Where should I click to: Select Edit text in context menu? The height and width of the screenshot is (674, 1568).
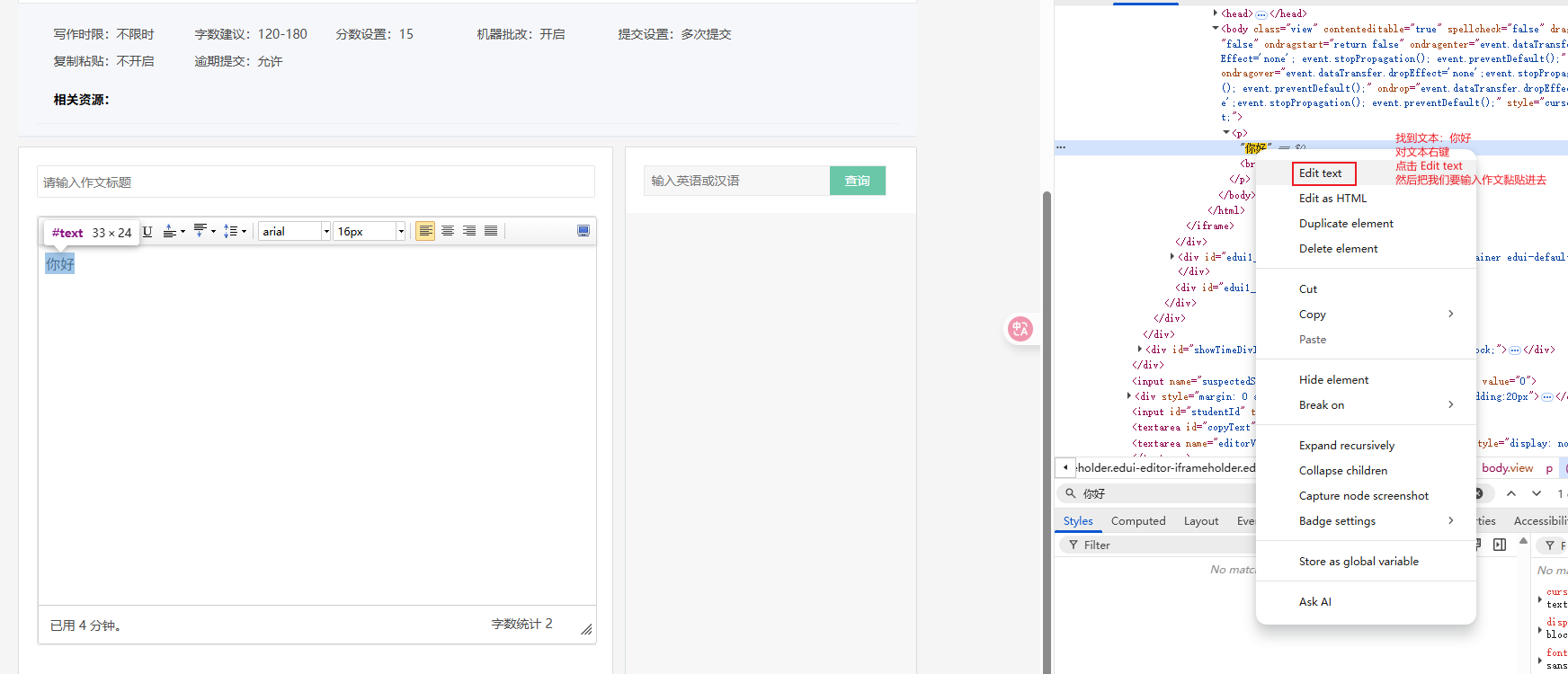1320,173
